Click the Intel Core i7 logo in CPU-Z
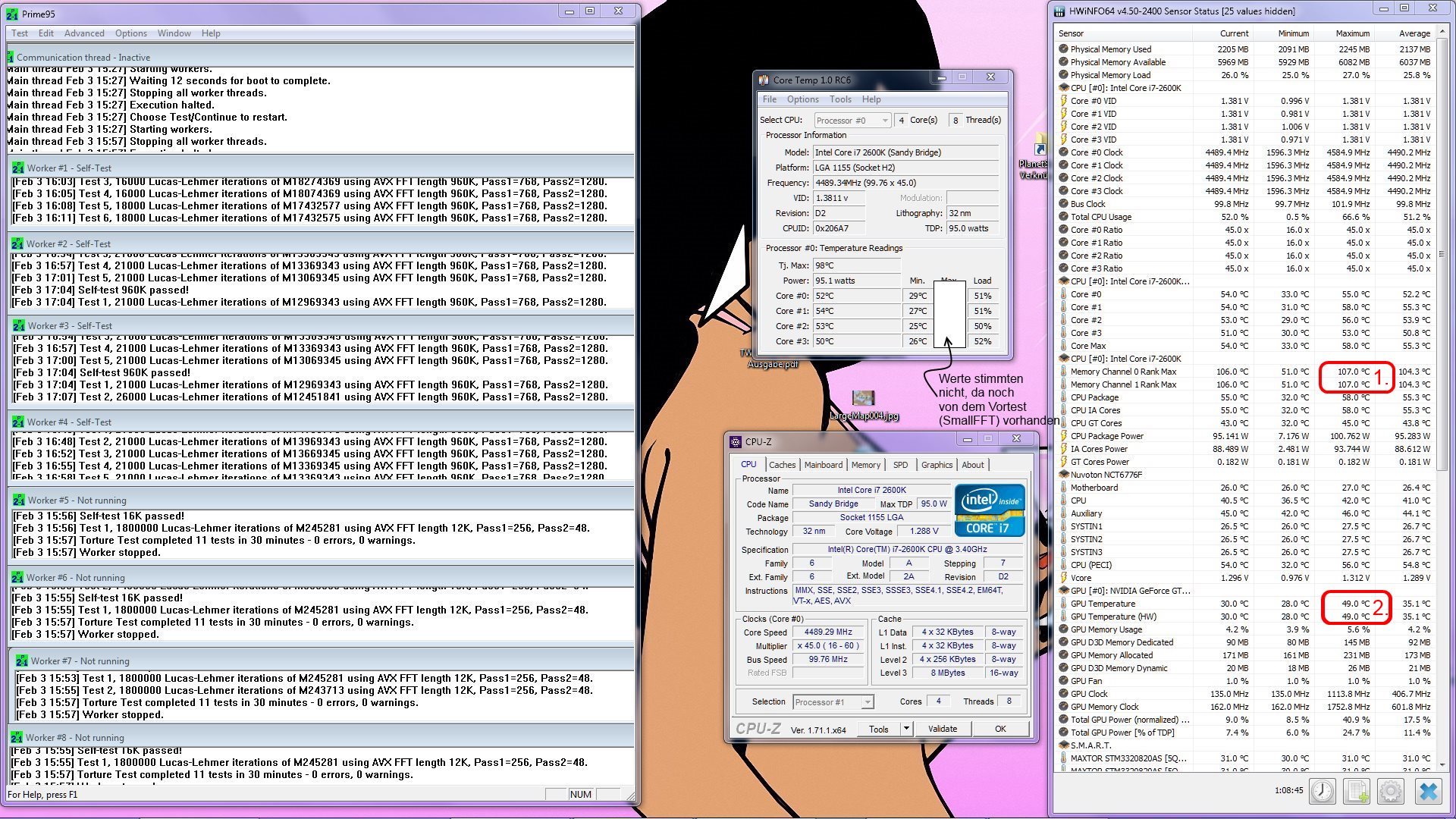1456x819 pixels. click(x=990, y=510)
